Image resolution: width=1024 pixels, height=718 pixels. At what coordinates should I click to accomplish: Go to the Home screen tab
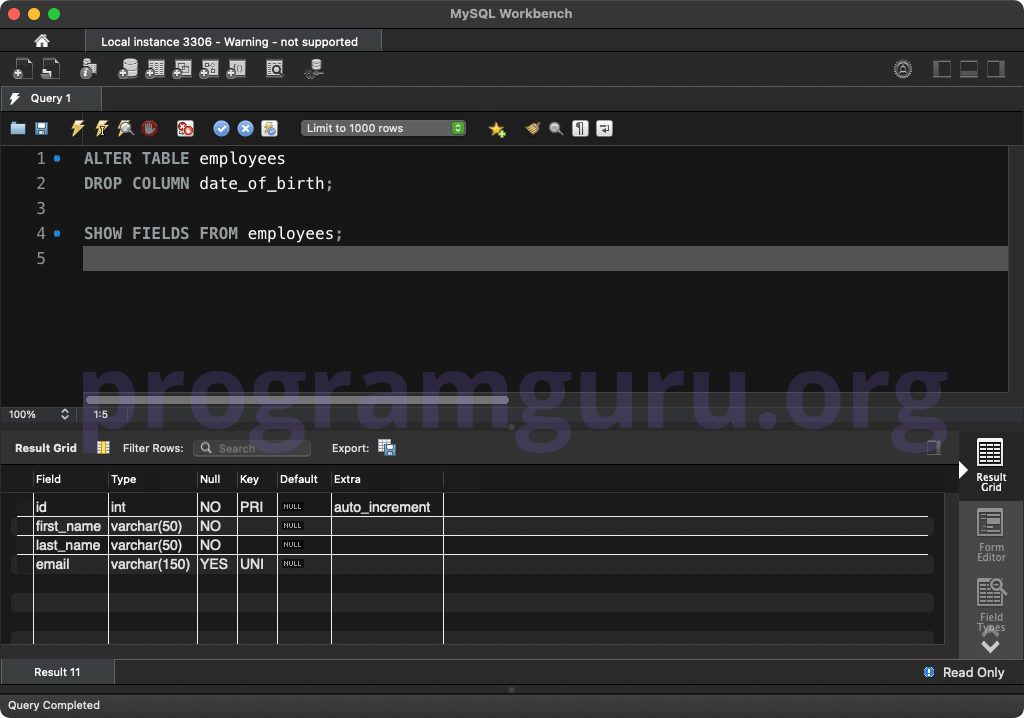(42, 41)
